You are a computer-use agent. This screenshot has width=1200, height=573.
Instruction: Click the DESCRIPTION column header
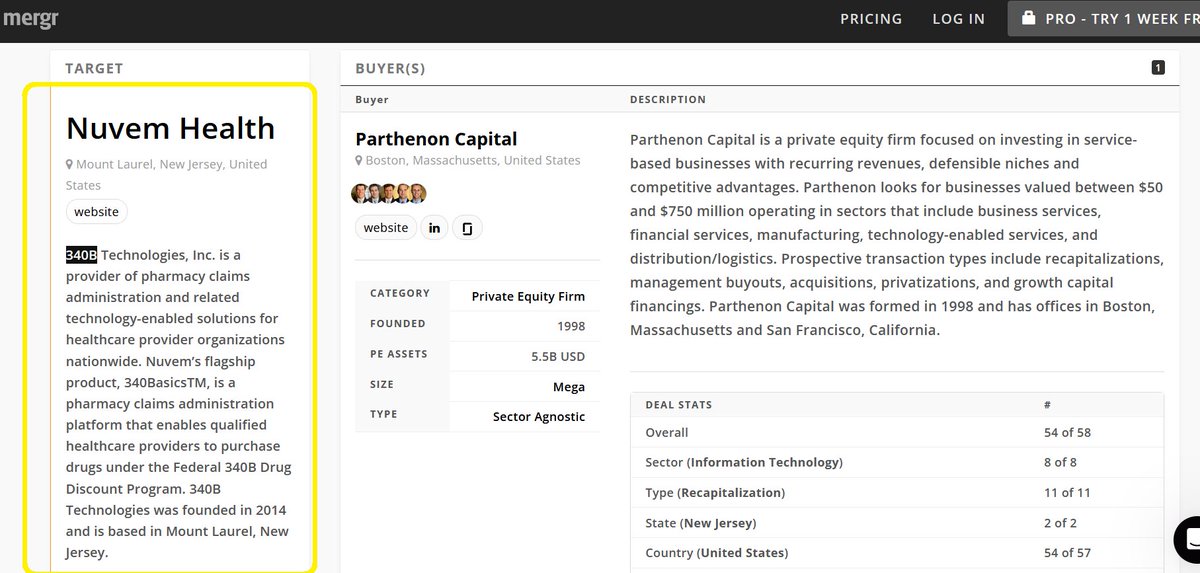pos(668,100)
